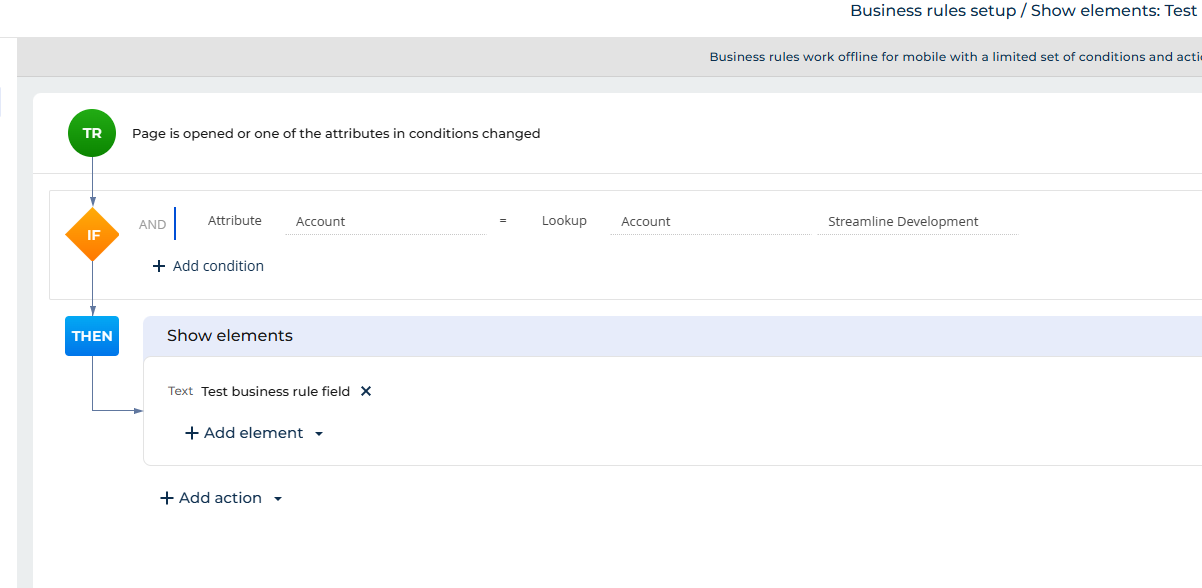Click the blue THEN block icon
The width and height of the screenshot is (1202, 588).
[x=92, y=336]
